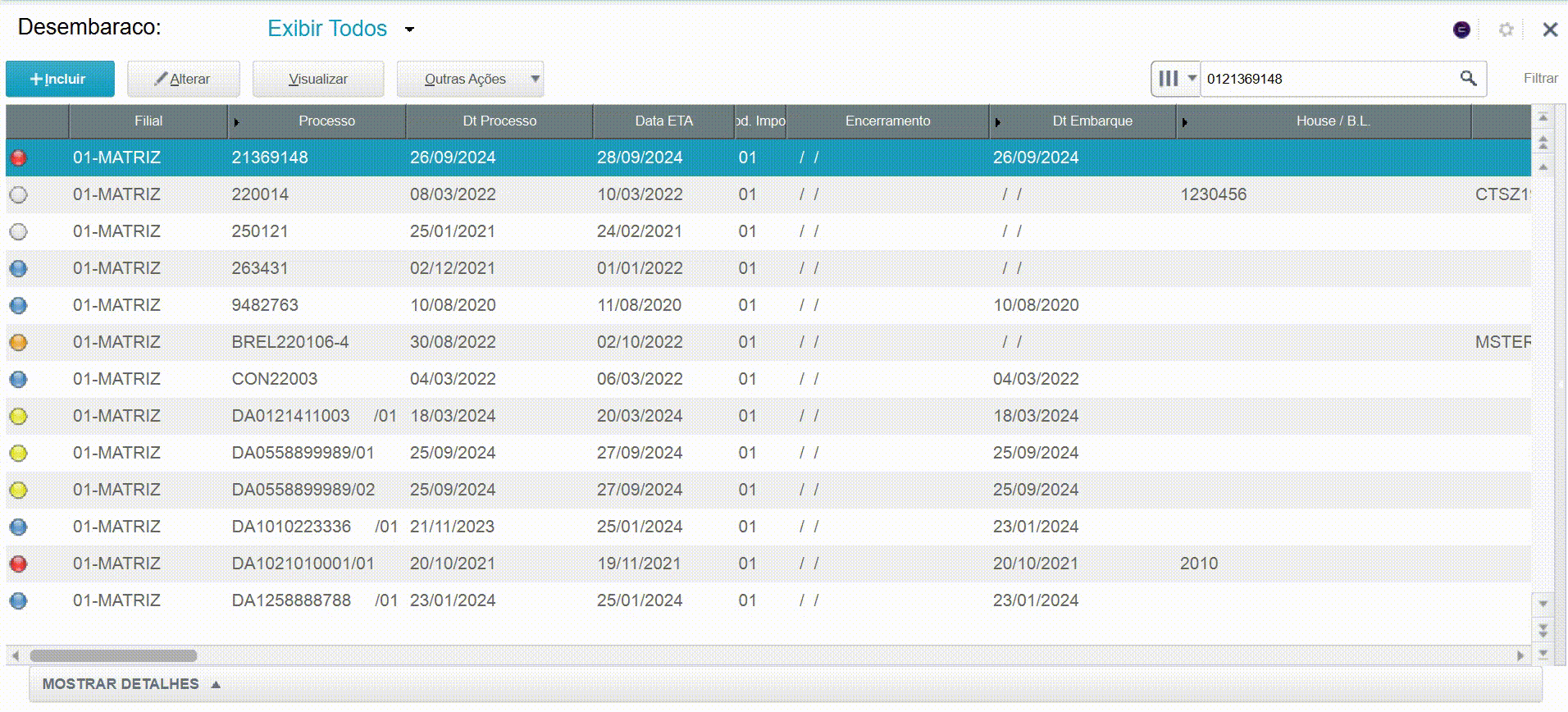1568x712 pixels.
Task: Select process cell CON22003
Action: (x=274, y=379)
